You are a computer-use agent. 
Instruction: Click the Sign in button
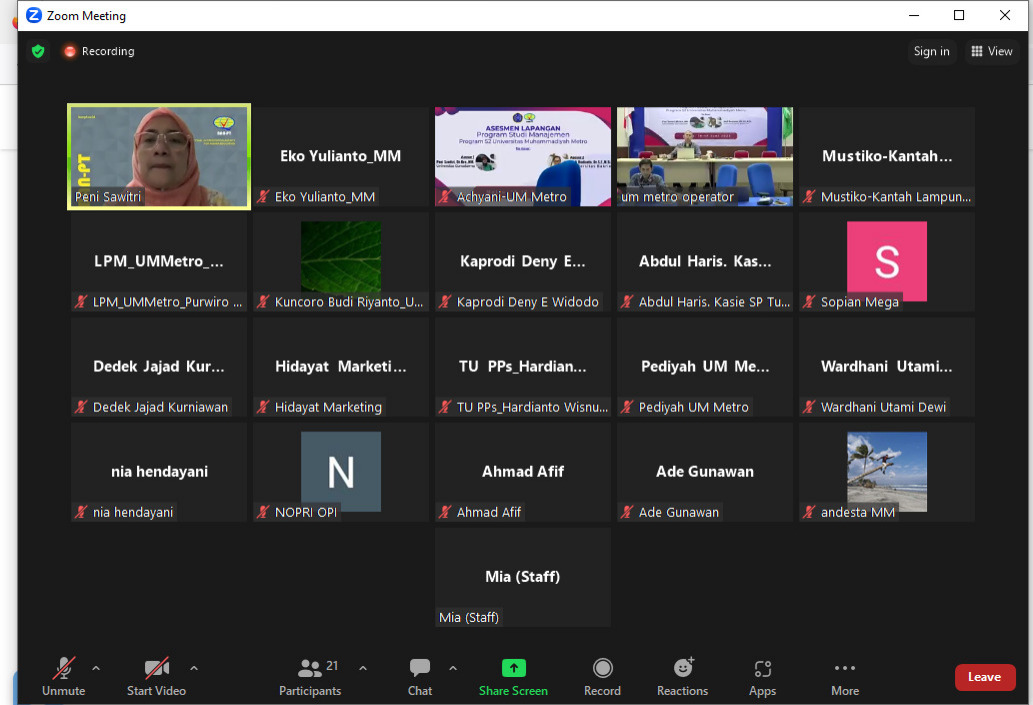click(x=931, y=51)
